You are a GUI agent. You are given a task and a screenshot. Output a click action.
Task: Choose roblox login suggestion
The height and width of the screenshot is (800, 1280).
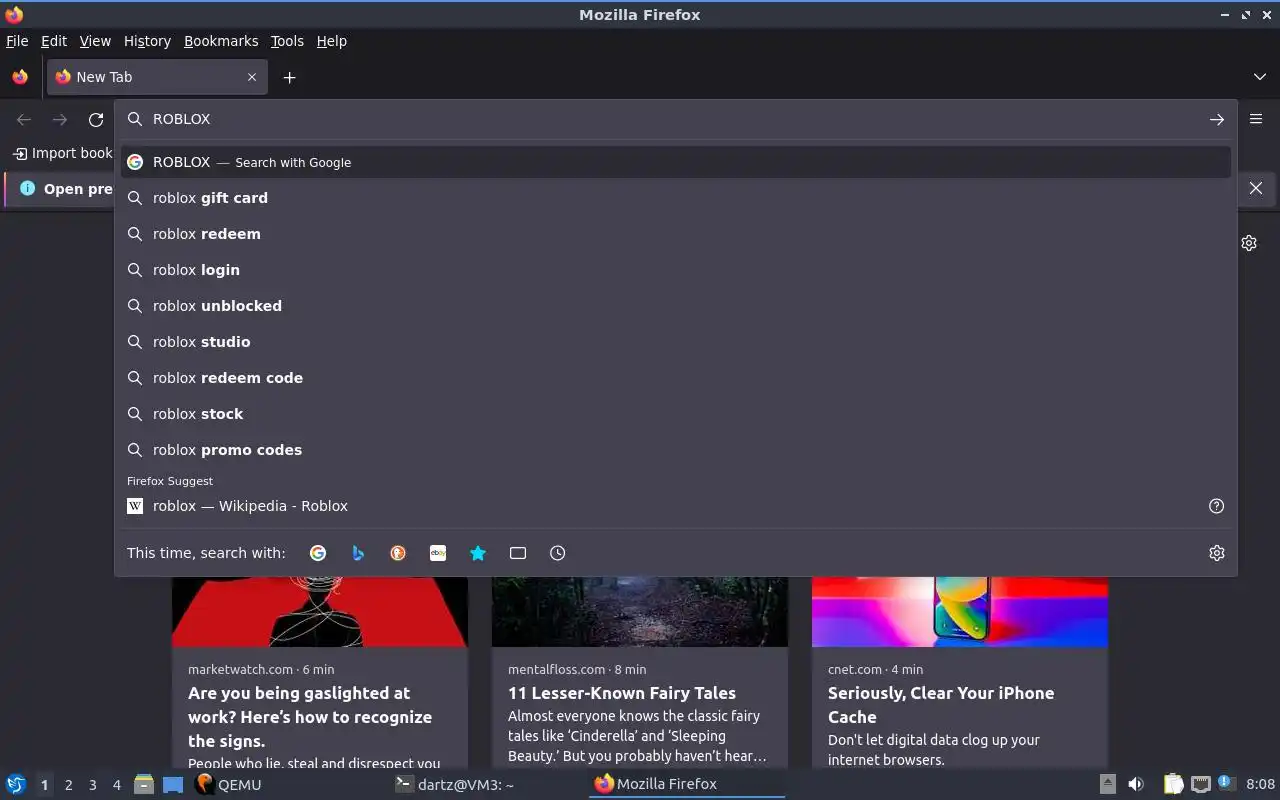point(675,270)
